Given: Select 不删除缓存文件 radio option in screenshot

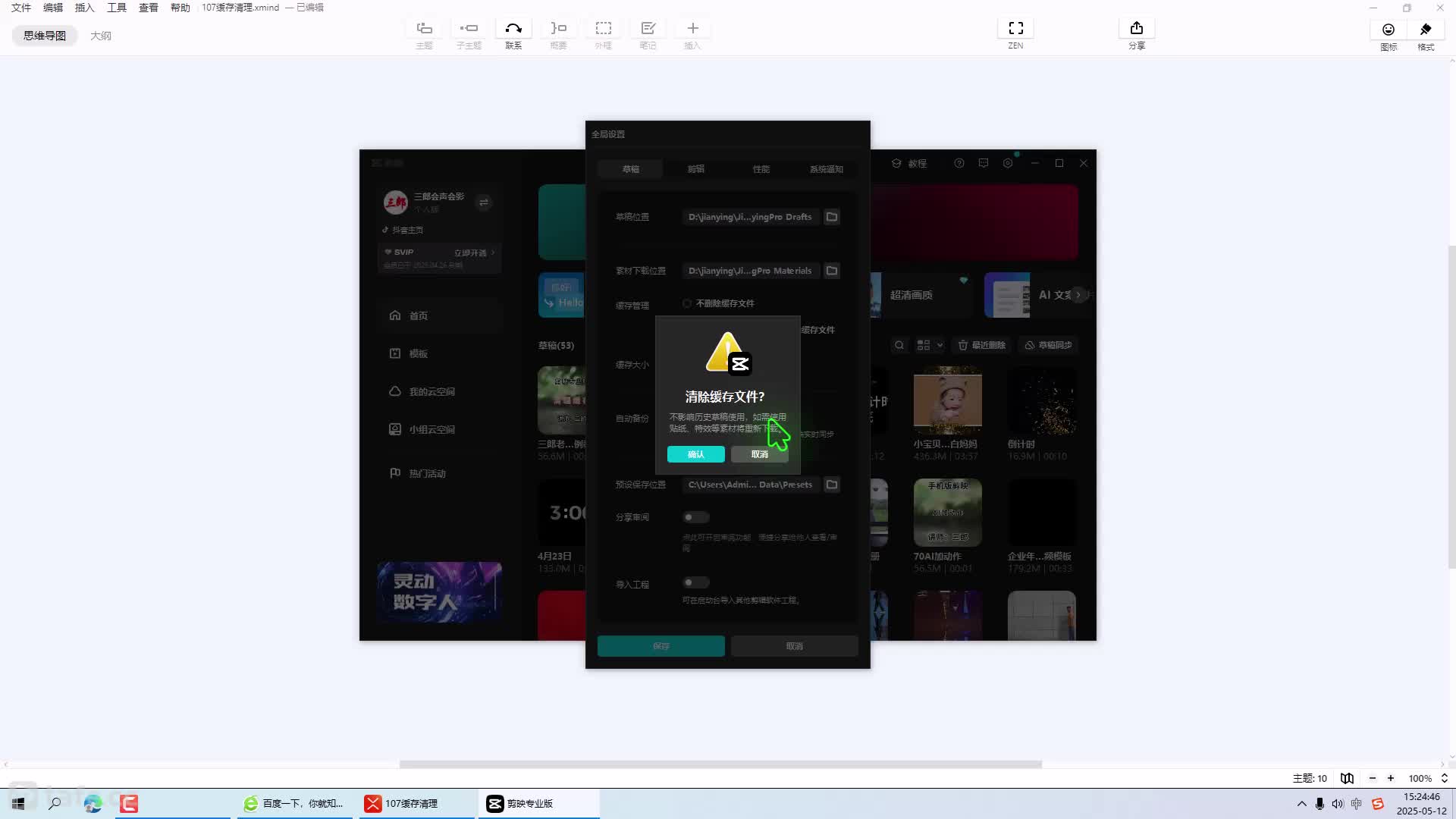Looking at the screenshot, I should pyautogui.click(x=687, y=303).
